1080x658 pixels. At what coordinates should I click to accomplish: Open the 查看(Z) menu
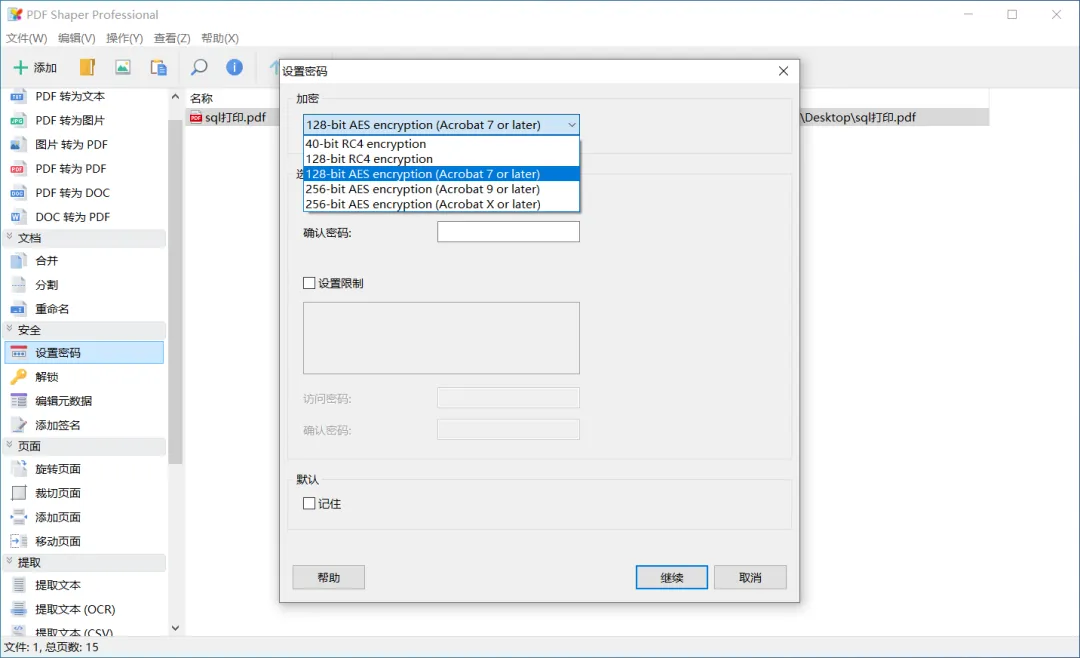point(172,39)
